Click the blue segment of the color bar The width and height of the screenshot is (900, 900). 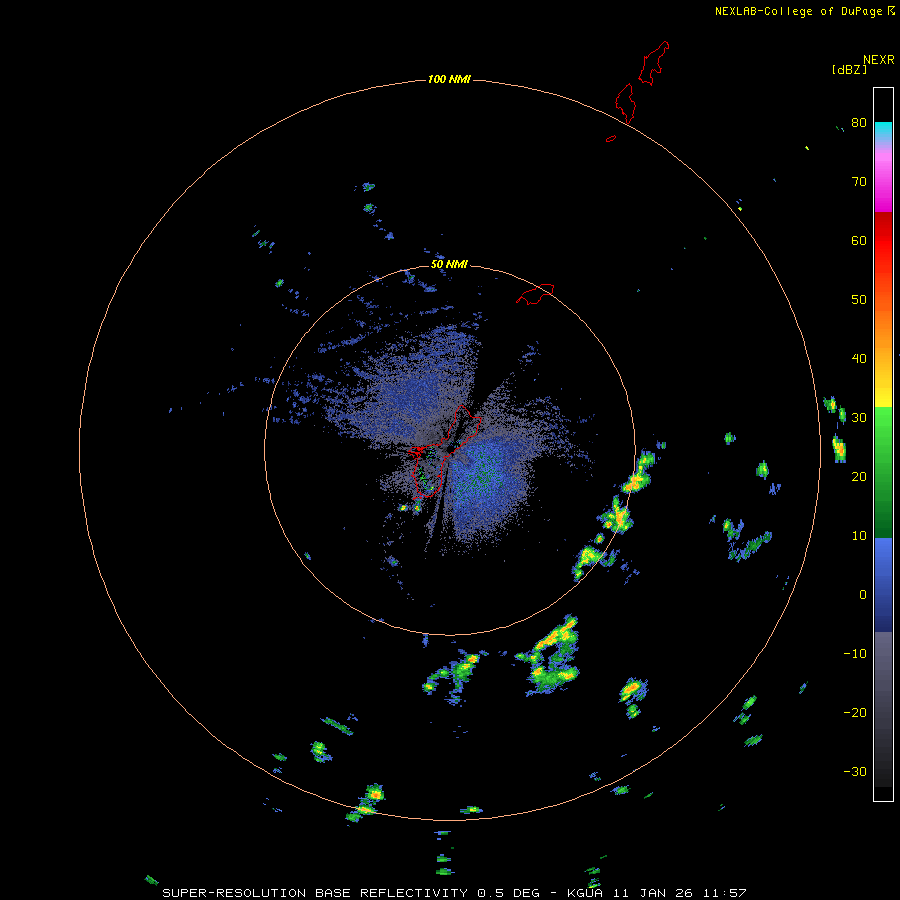coord(883,584)
